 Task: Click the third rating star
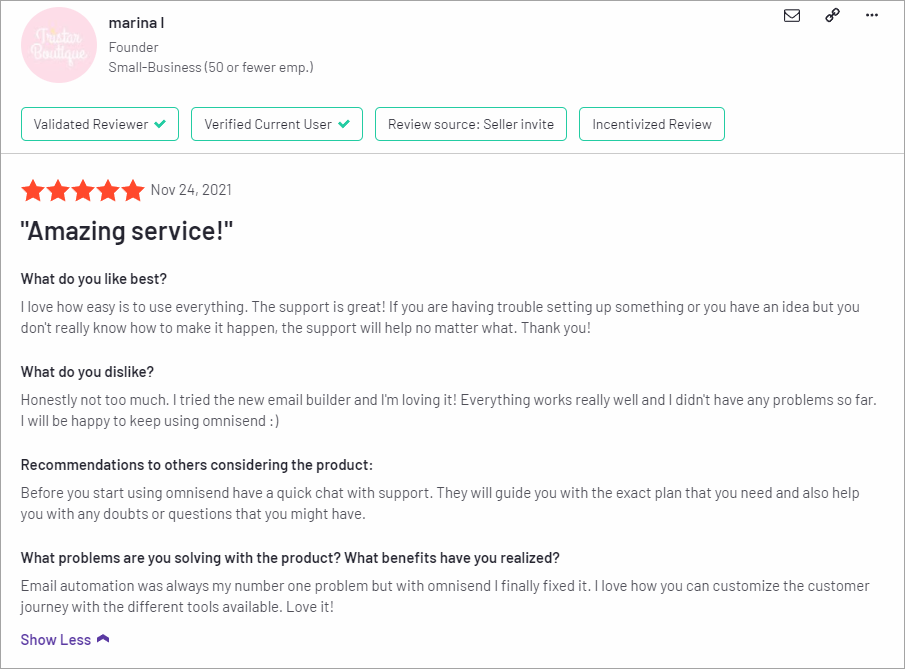point(83,190)
